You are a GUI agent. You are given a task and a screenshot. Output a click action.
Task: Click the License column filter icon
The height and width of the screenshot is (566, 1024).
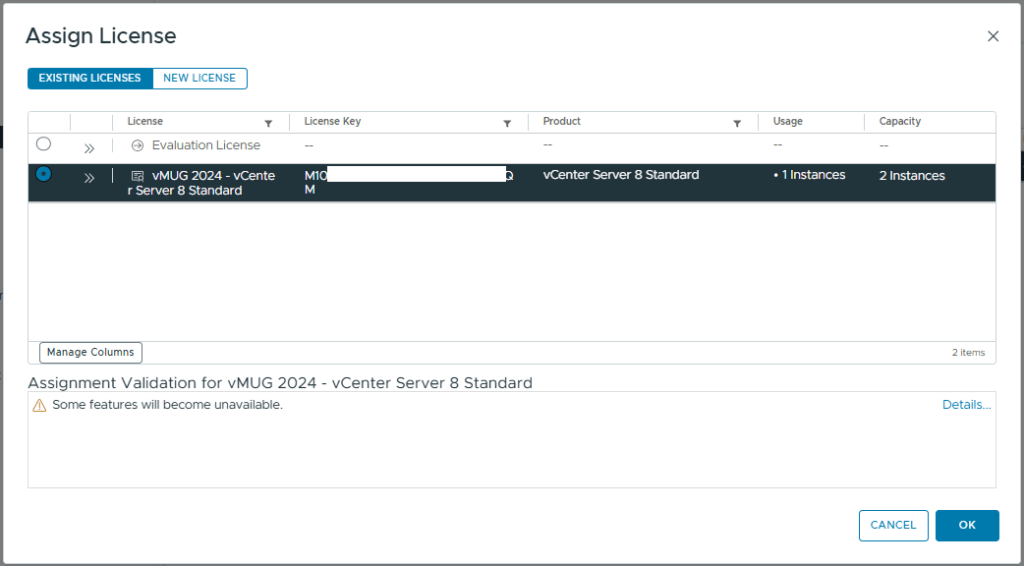tap(268, 123)
